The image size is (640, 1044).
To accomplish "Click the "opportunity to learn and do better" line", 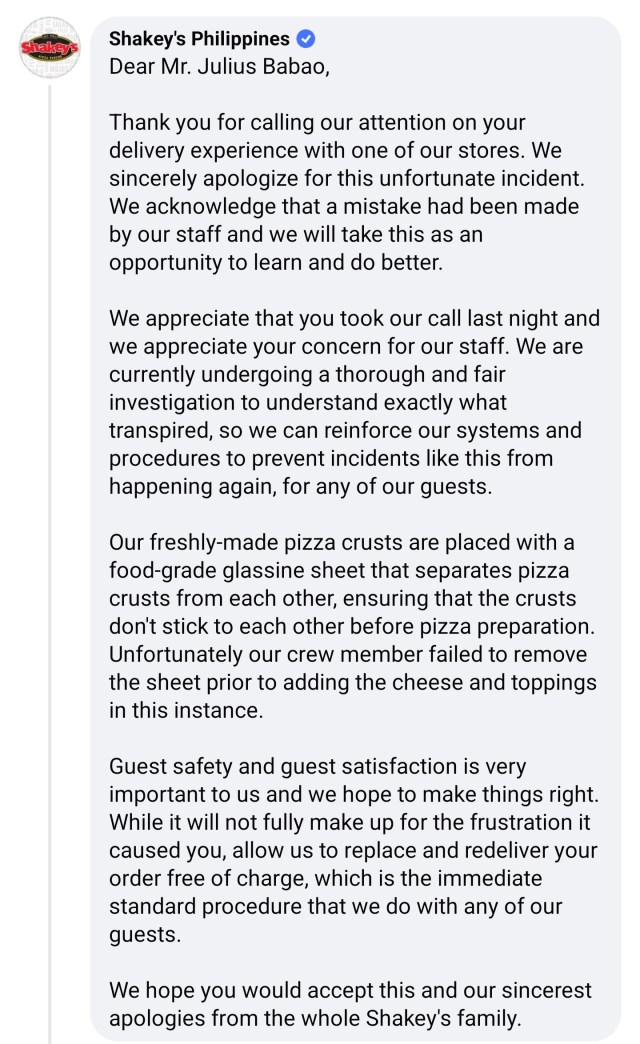I will coord(290,262).
